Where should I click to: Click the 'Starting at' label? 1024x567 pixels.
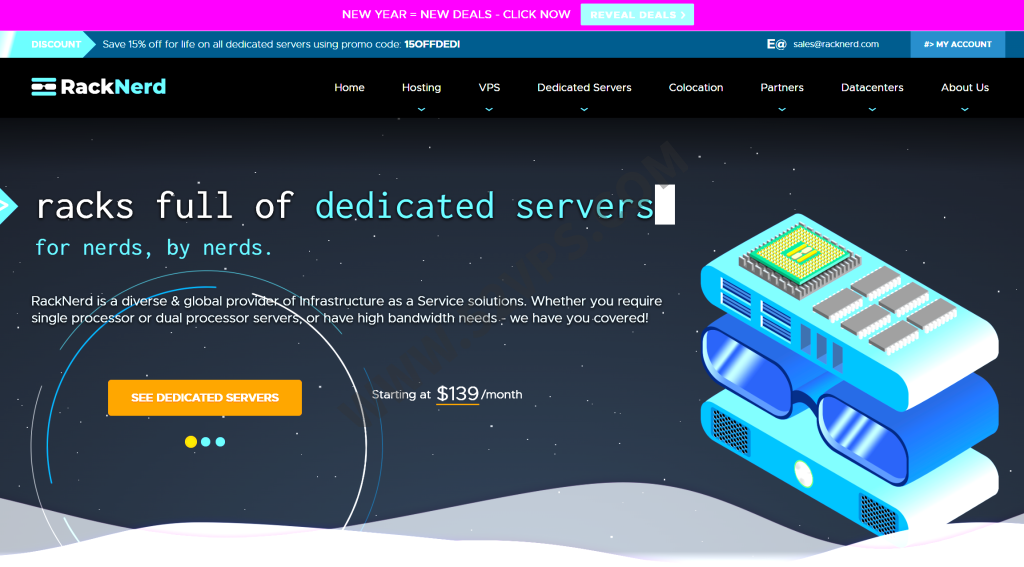(x=401, y=395)
